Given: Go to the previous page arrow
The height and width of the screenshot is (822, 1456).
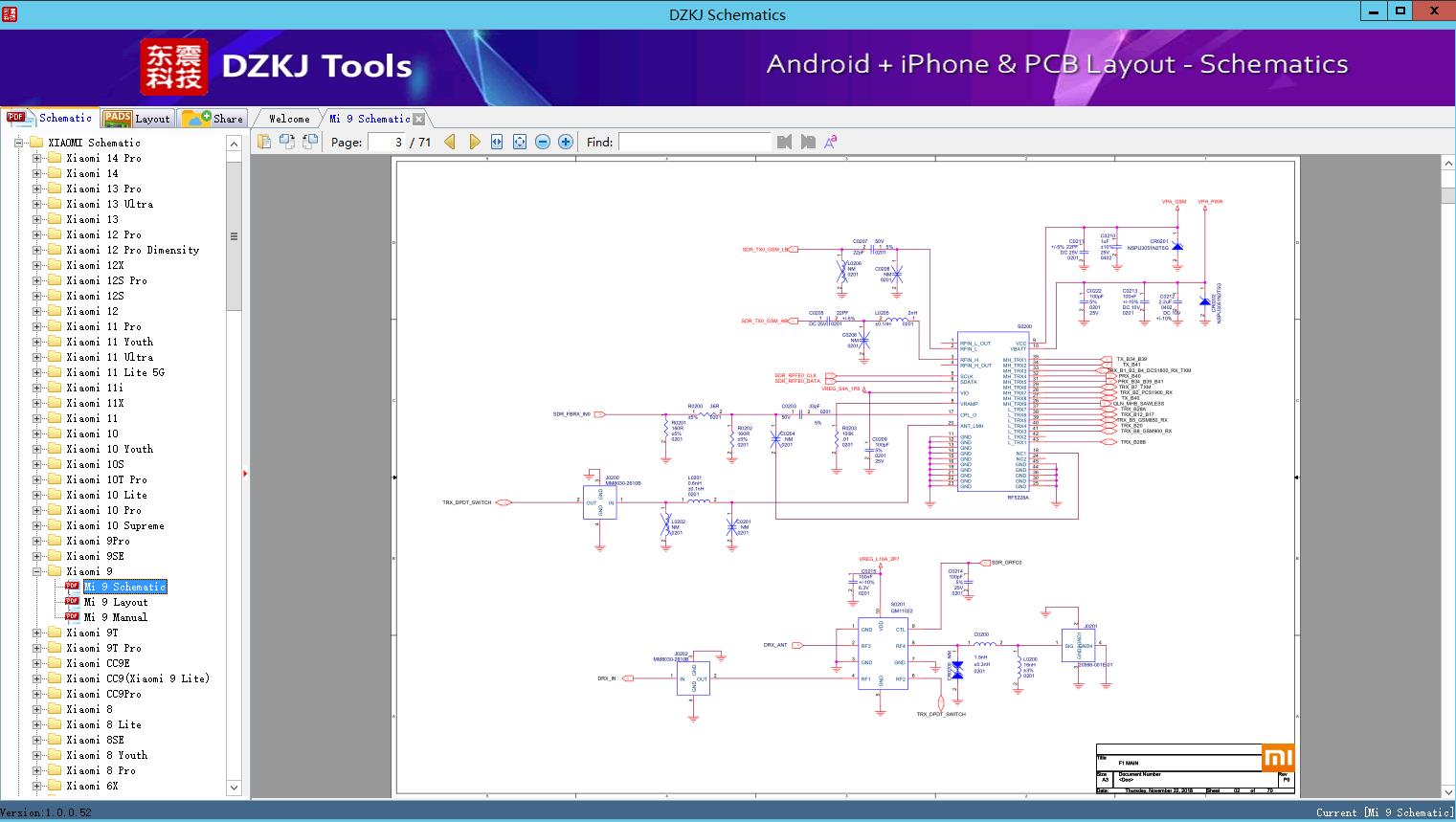Looking at the screenshot, I should tap(449, 142).
